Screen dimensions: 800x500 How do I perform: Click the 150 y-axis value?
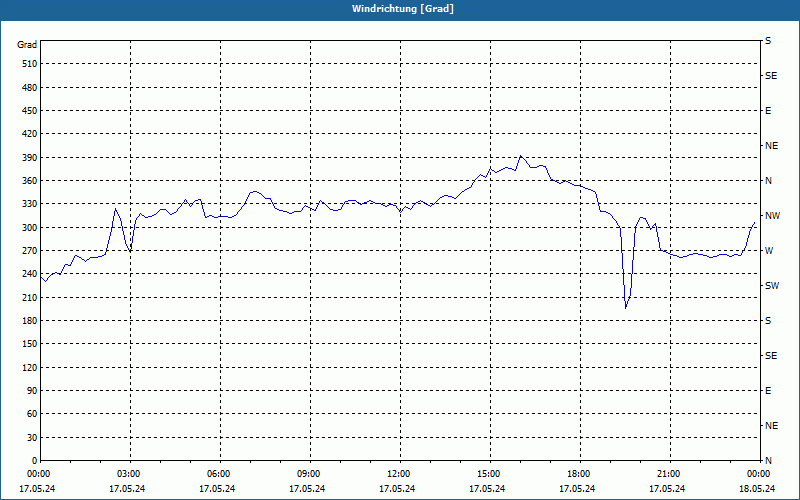click(x=30, y=344)
